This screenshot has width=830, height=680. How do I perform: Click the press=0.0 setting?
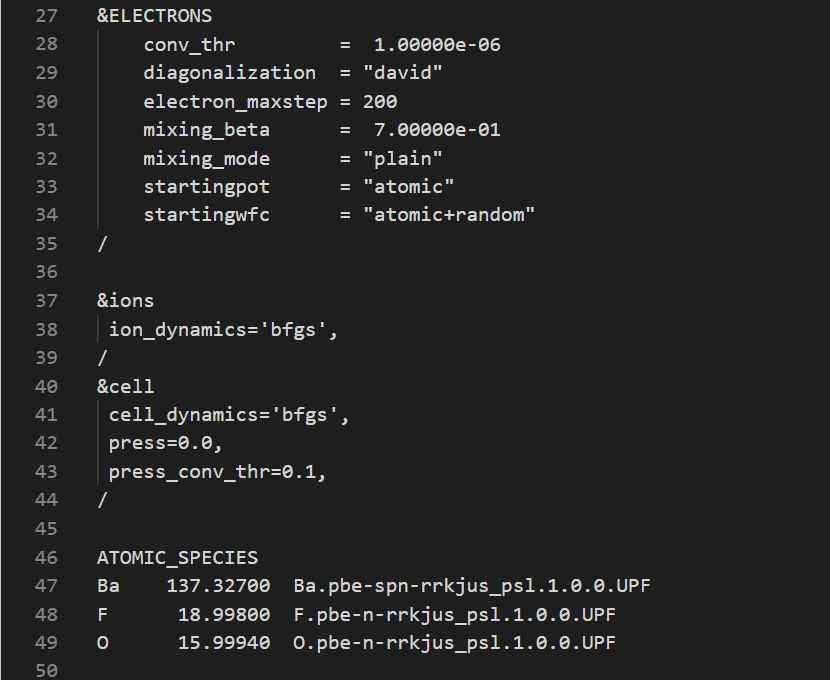(x=160, y=444)
